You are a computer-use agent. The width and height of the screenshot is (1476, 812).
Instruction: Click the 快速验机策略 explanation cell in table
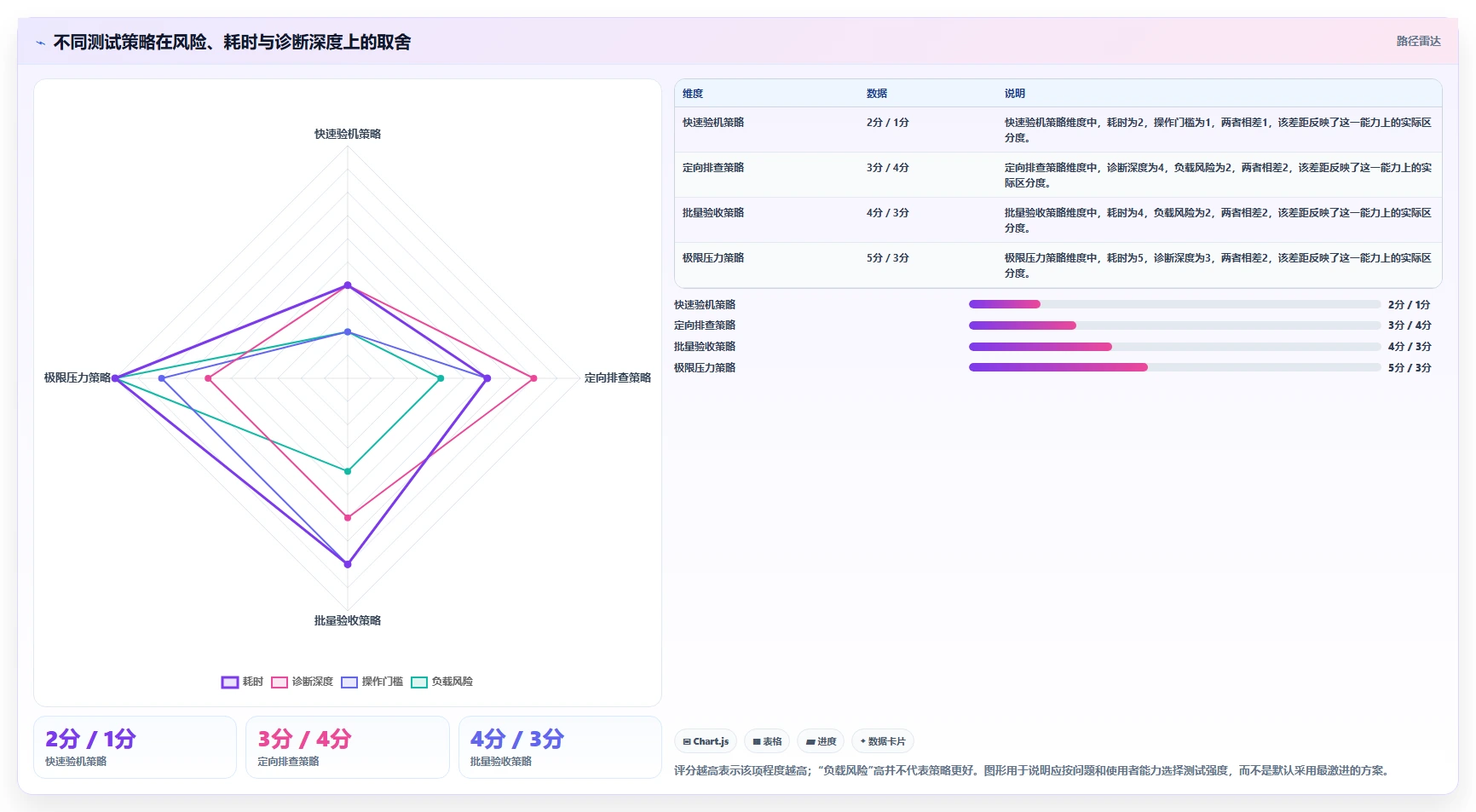tap(1218, 130)
